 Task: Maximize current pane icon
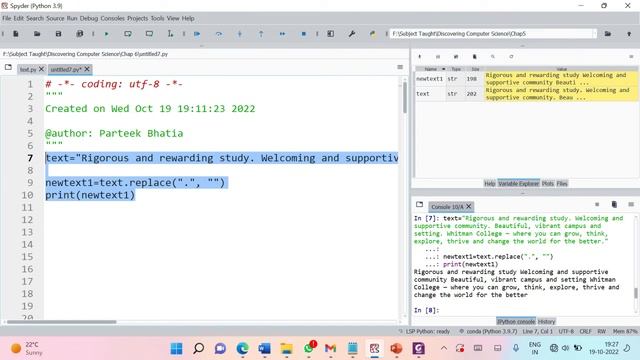330,34
